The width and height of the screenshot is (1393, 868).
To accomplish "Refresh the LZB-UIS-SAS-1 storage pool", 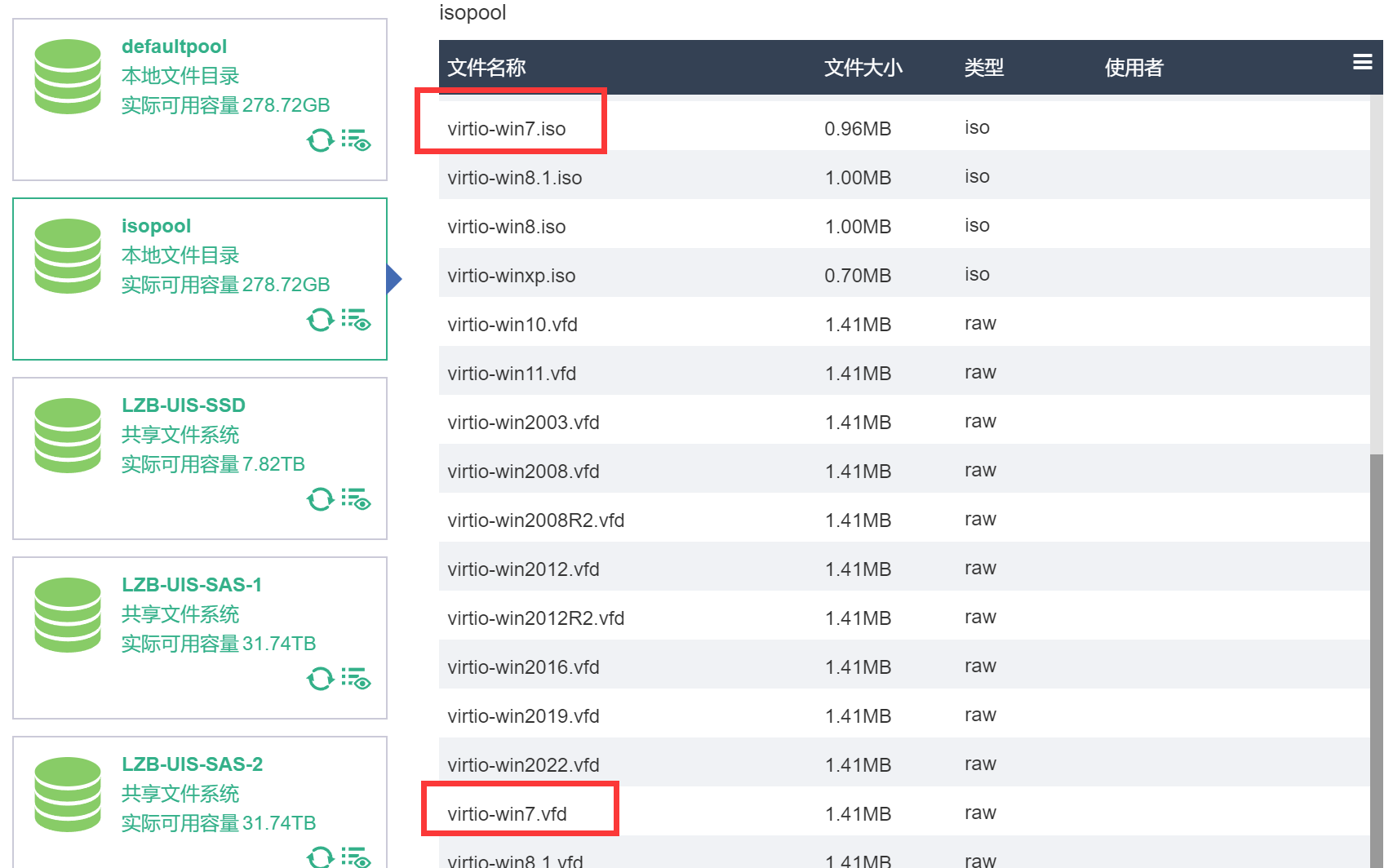I will [x=321, y=679].
